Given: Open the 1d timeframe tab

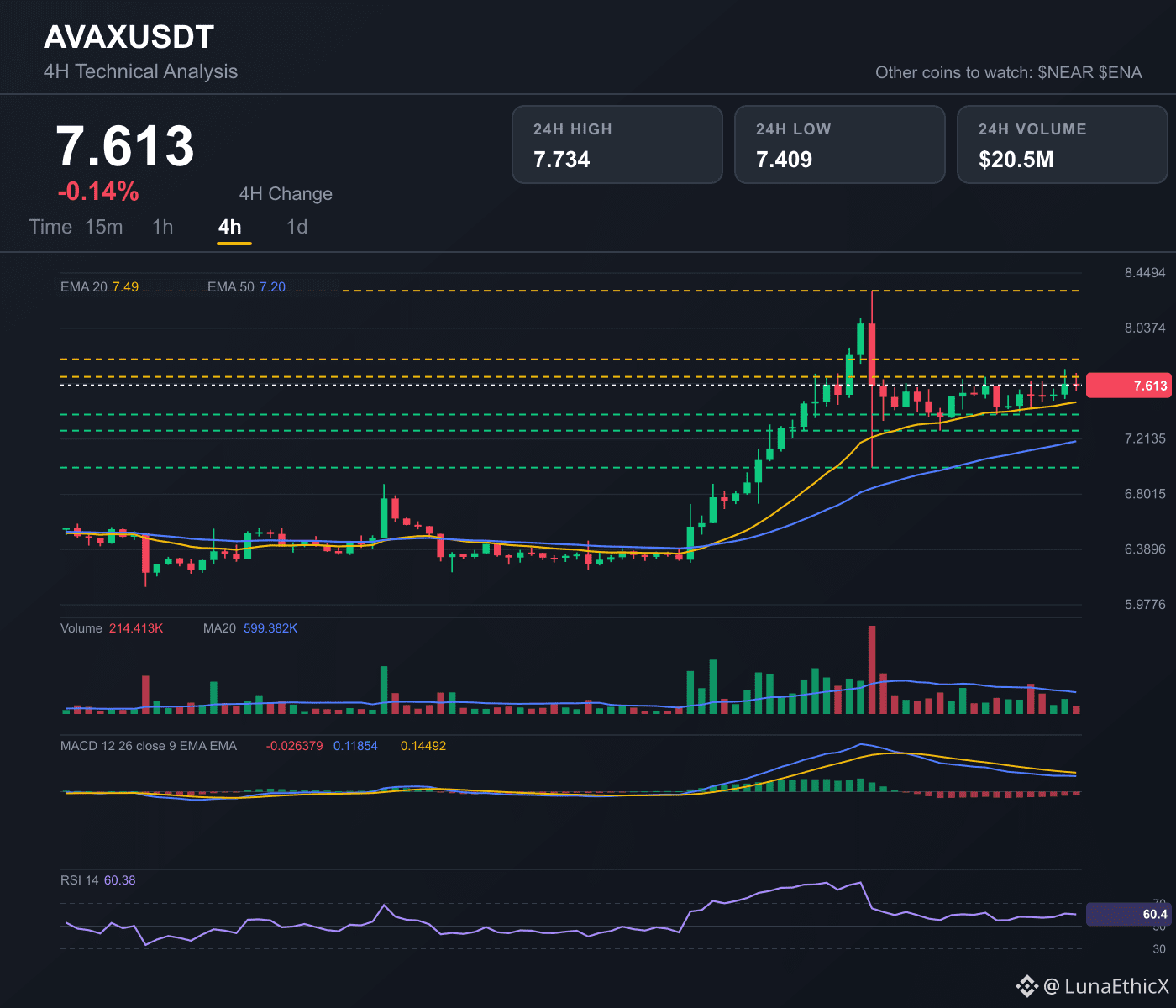Looking at the screenshot, I should pos(297,227).
